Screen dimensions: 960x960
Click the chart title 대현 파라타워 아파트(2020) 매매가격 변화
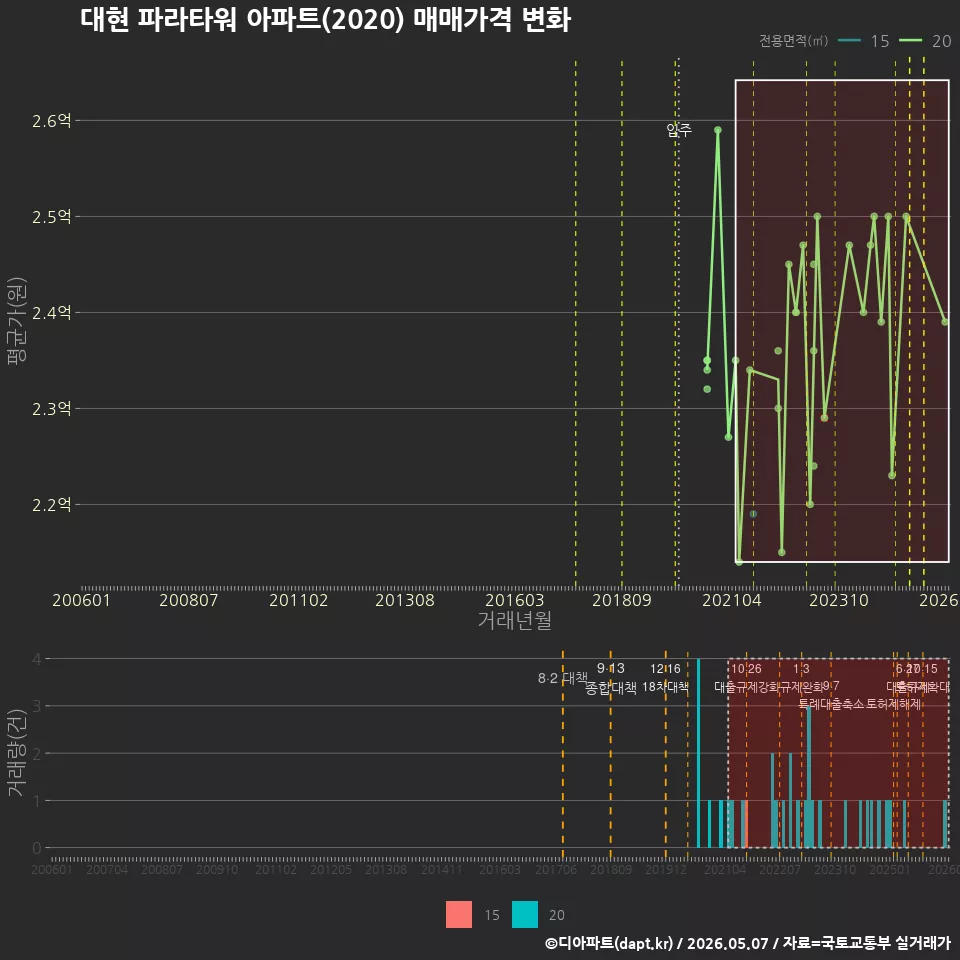pyautogui.click(x=326, y=19)
